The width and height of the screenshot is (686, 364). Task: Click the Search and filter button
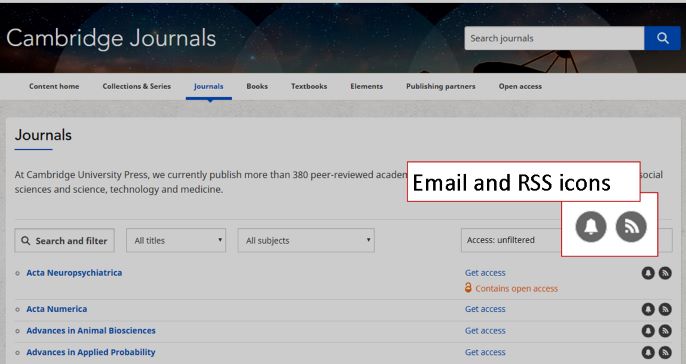[x=64, y=241]
